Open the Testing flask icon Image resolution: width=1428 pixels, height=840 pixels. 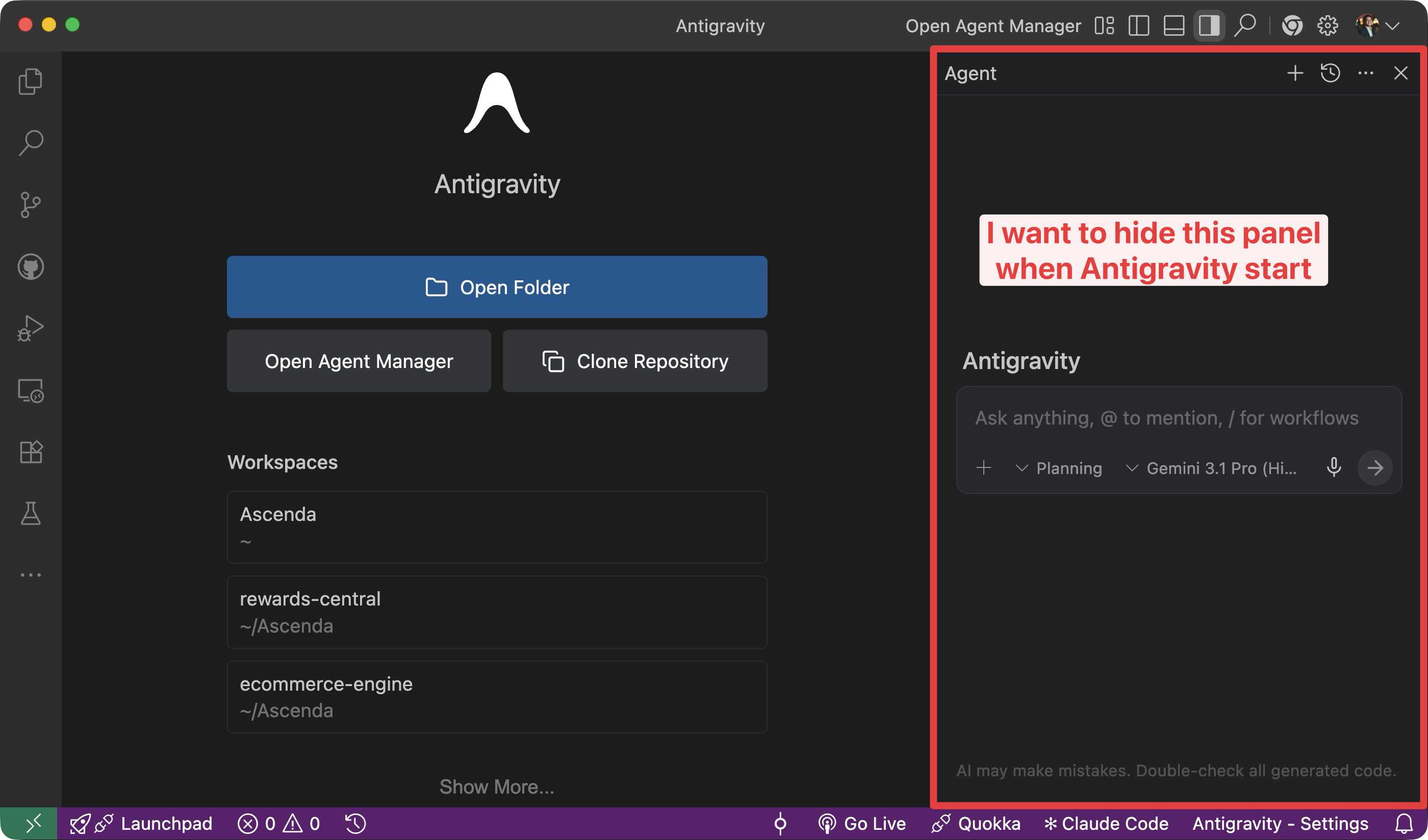click(31, 513)
